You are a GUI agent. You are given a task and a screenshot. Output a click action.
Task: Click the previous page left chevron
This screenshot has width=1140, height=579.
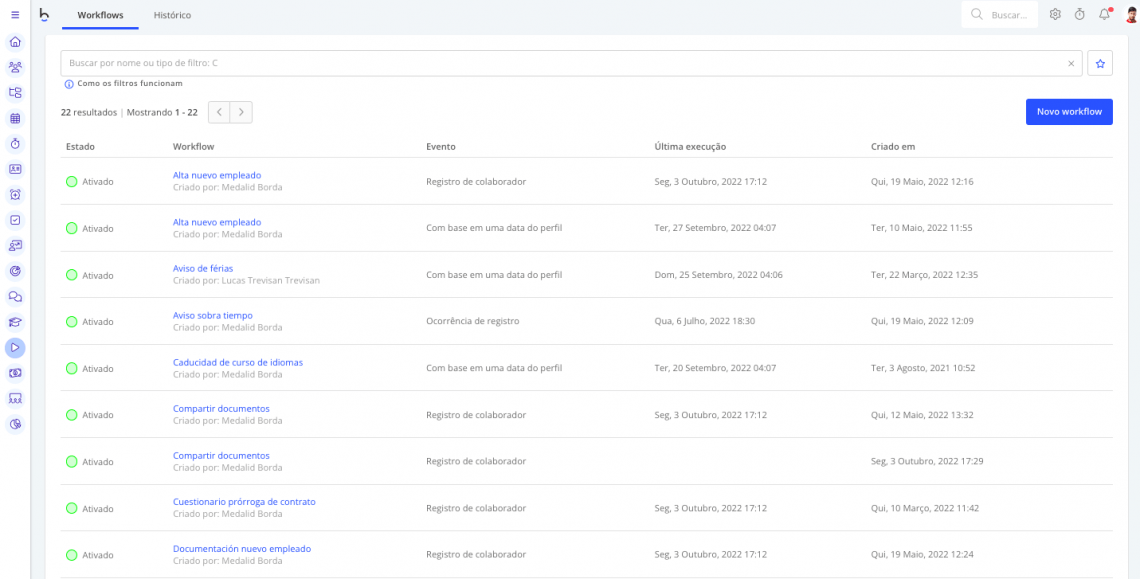219,112
